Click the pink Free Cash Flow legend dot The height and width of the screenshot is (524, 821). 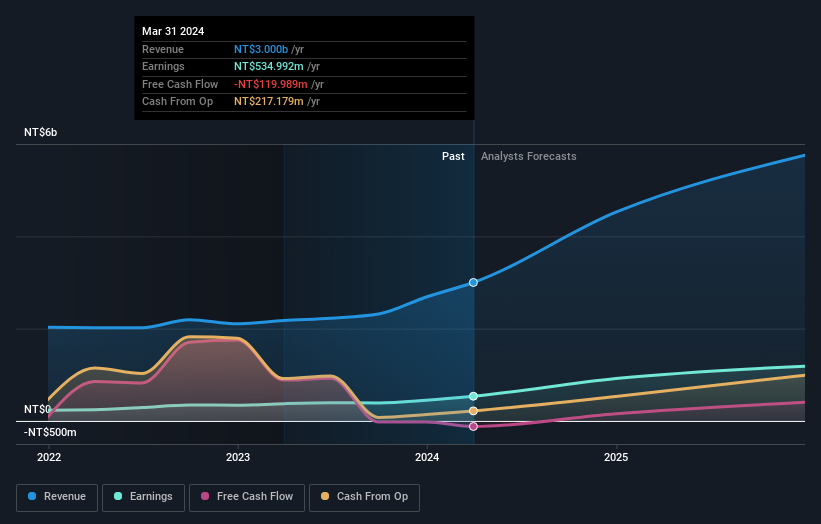pos(205,496)
